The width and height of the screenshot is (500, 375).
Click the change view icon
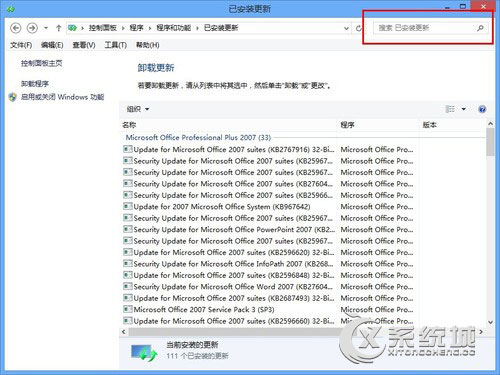[x=450, y=109]
